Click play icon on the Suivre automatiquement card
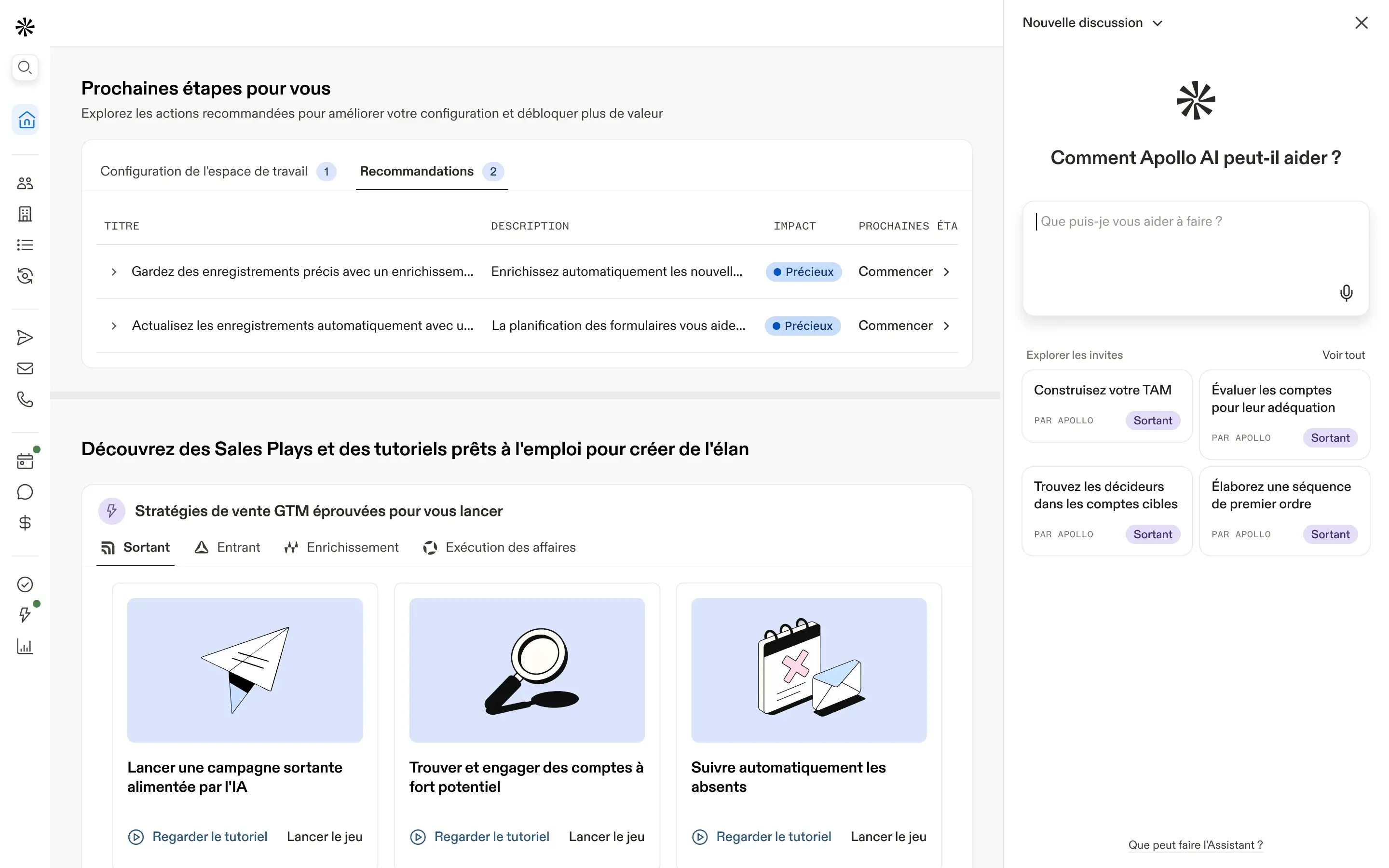Viewport: 1389px width, 868px height. pyautogui.click(x=700, y=837)
